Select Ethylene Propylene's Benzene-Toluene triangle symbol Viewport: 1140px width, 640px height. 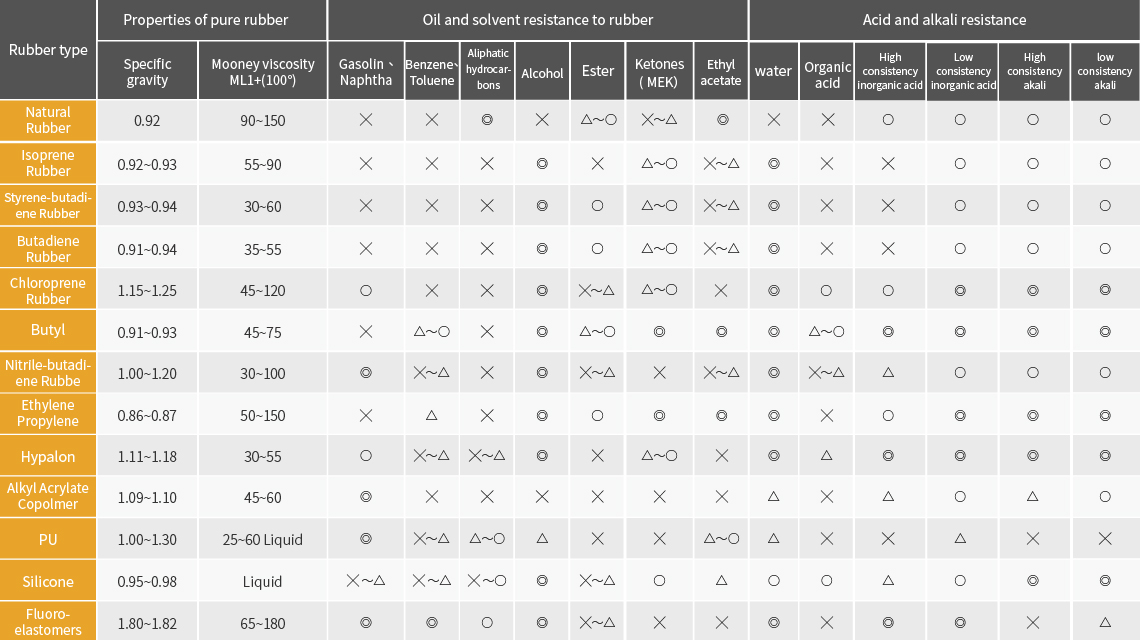click(432, 415)
